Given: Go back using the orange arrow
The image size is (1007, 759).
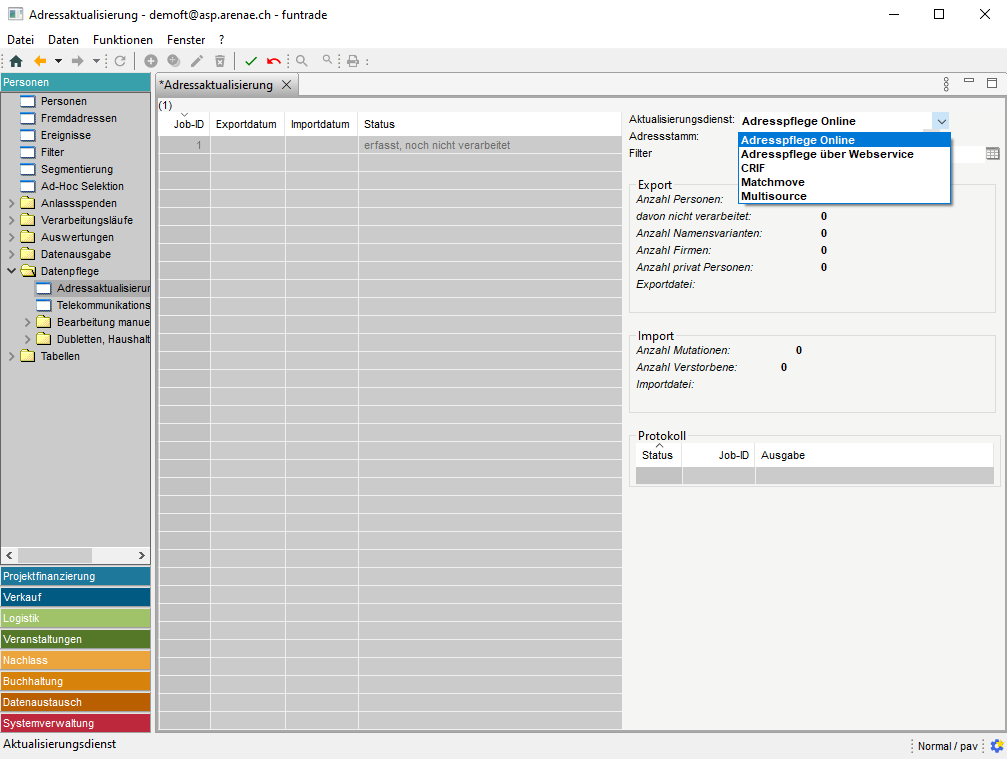Looking at the screenshot, I should click(41, 61).
